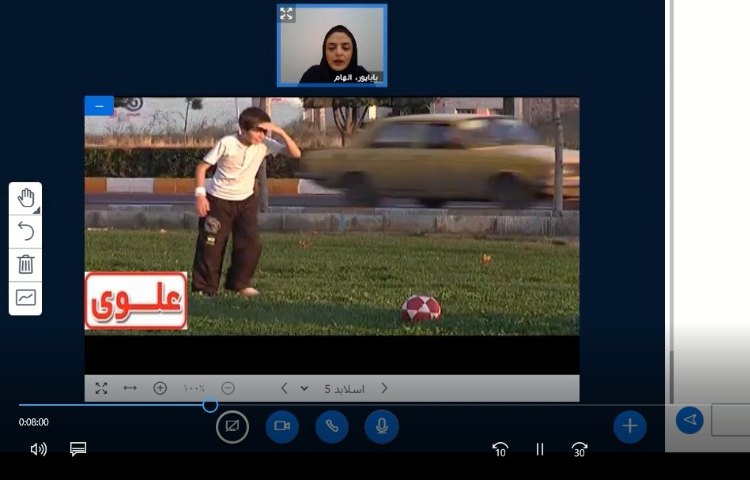Expand the webcam view to fullscreen
This screenshot has height=480, width=750.
pos(286,14)
